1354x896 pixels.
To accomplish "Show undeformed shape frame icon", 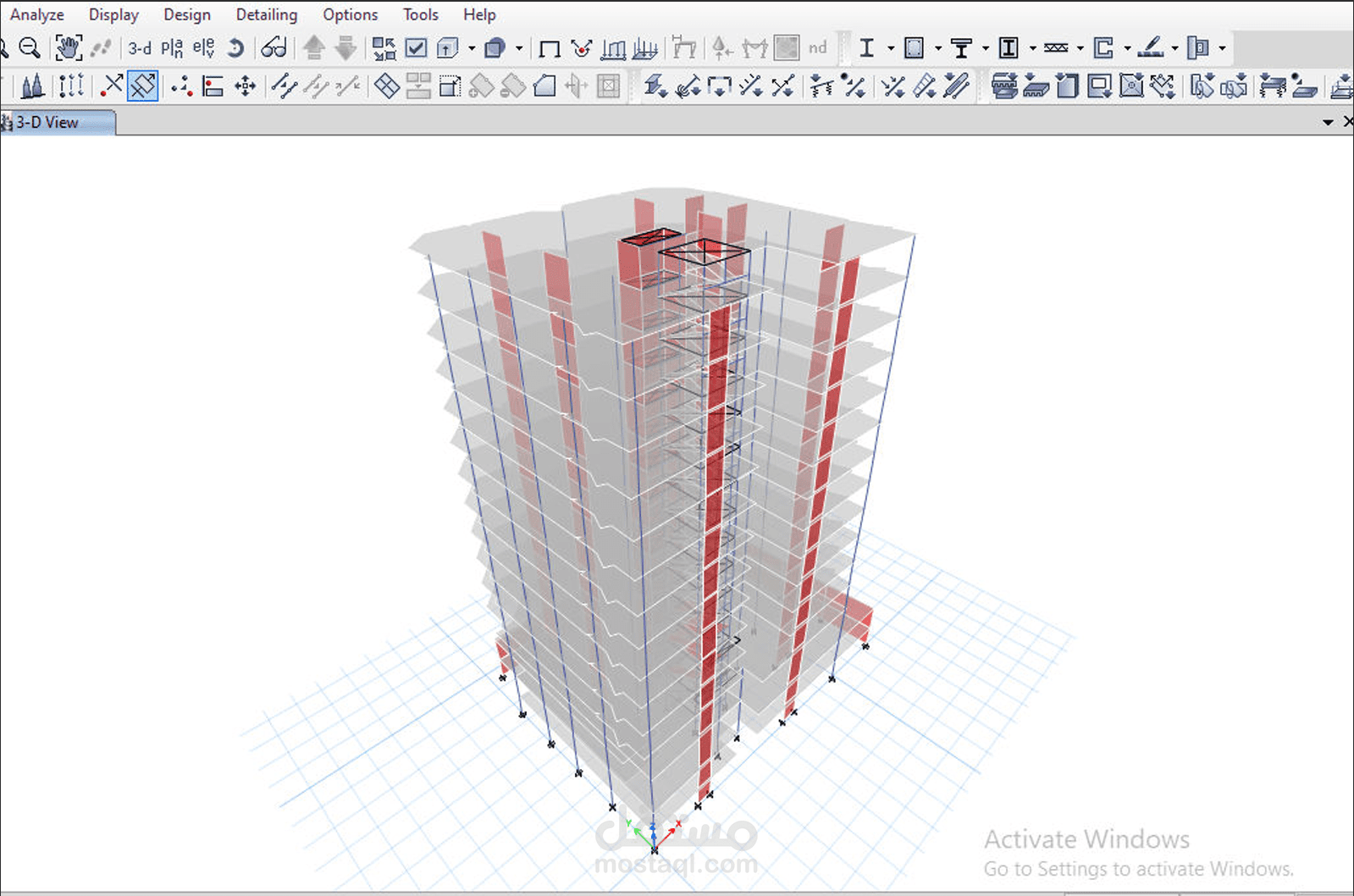I will tap(550, 49).
